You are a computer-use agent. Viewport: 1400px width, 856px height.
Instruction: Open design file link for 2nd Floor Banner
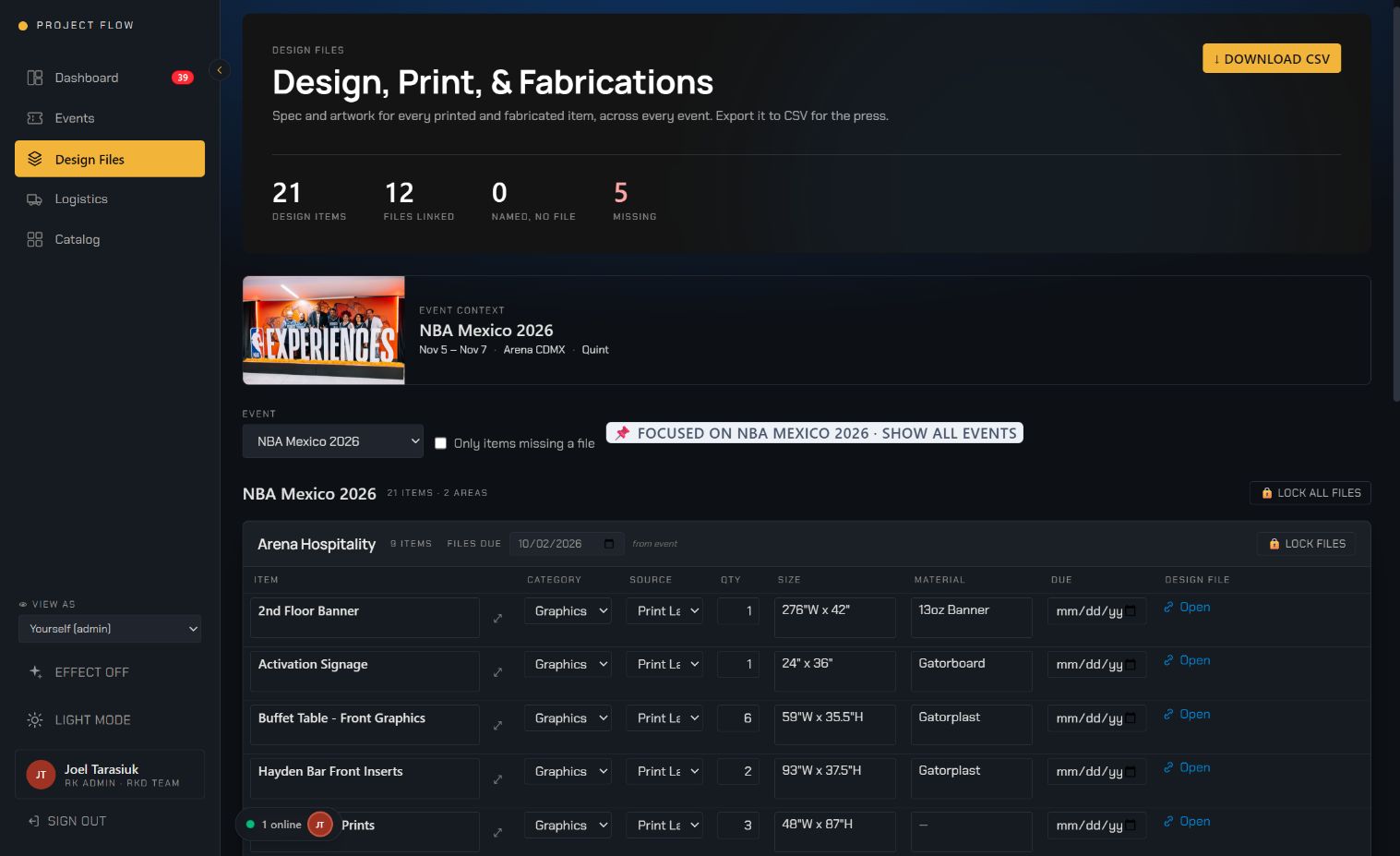pos(1187,607)
